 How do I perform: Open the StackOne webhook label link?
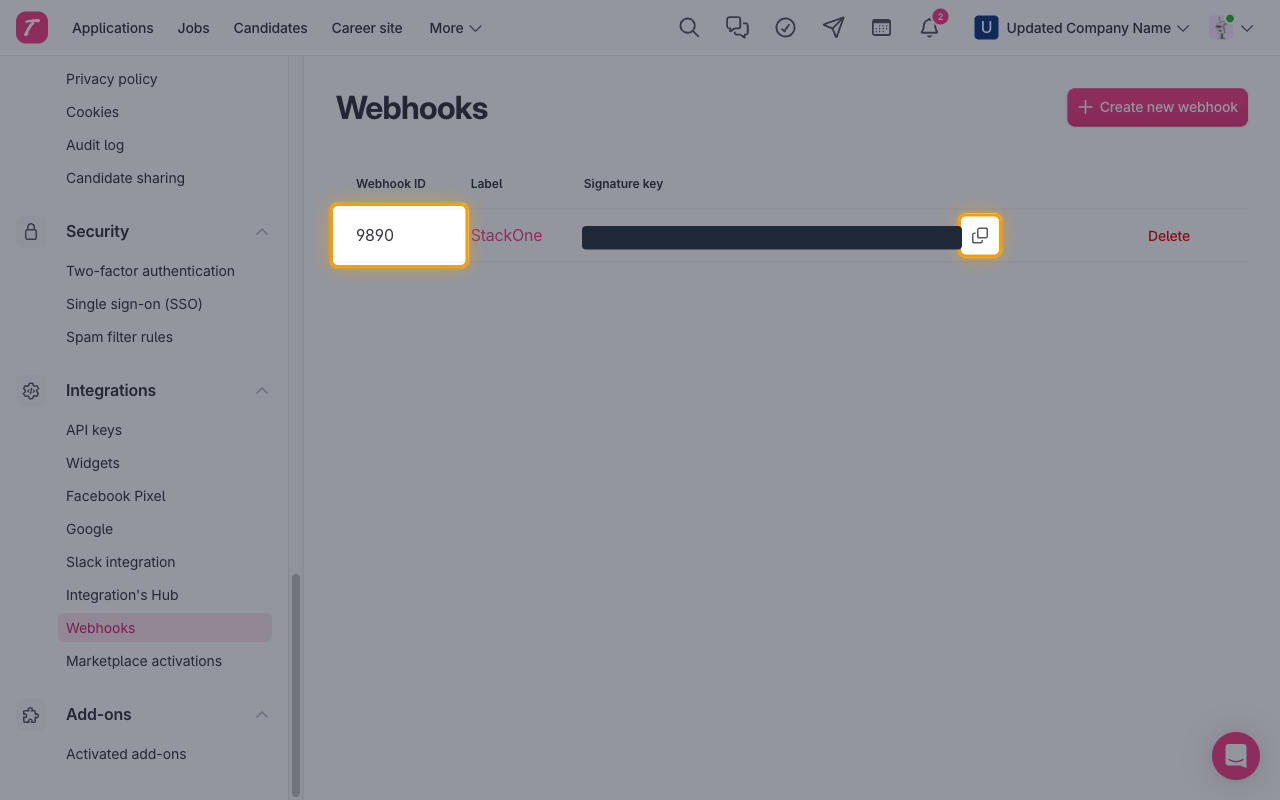pyautogui.click(x=506, y=235)
